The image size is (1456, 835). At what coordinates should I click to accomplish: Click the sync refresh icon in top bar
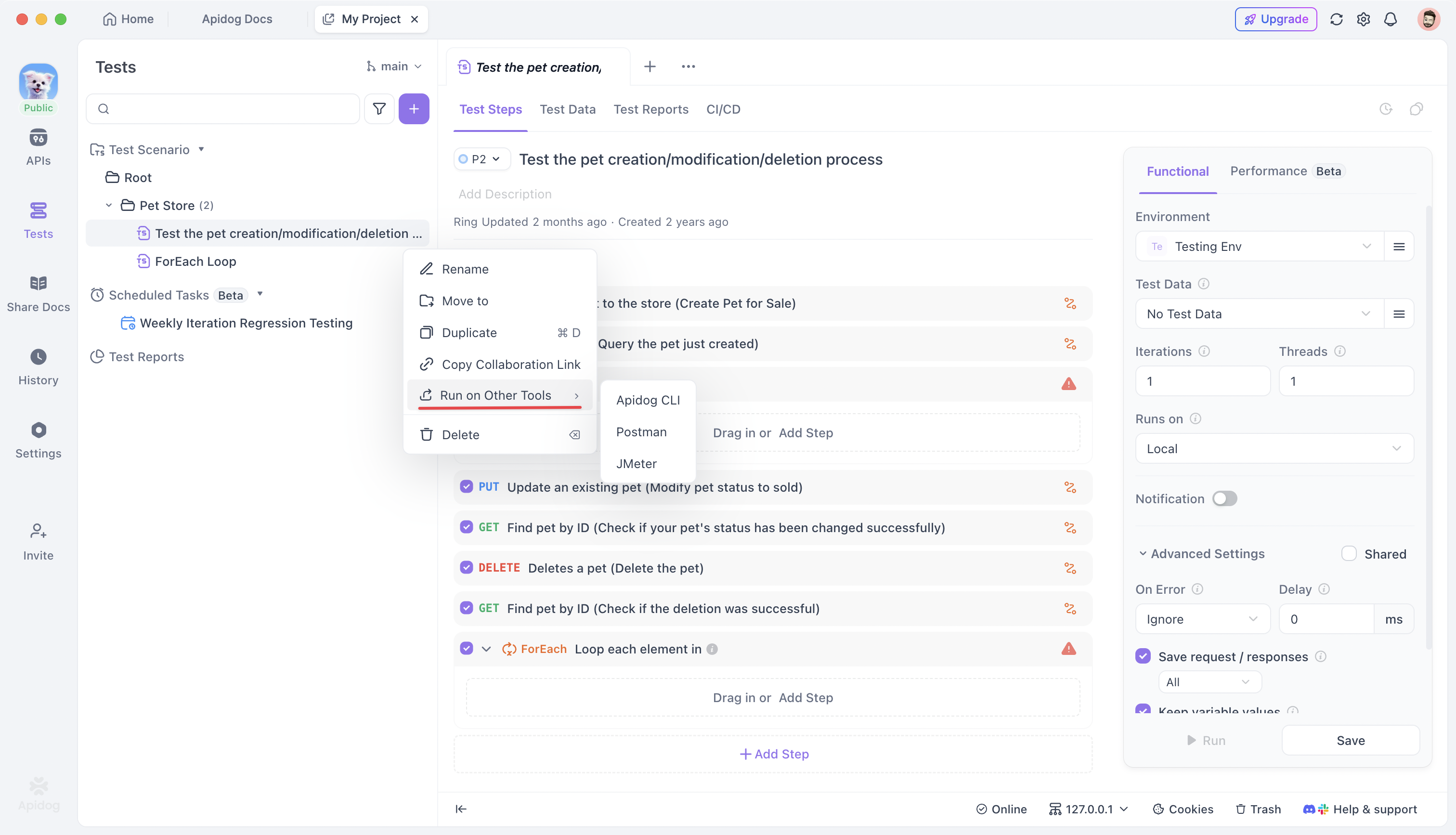point(1336,19)
